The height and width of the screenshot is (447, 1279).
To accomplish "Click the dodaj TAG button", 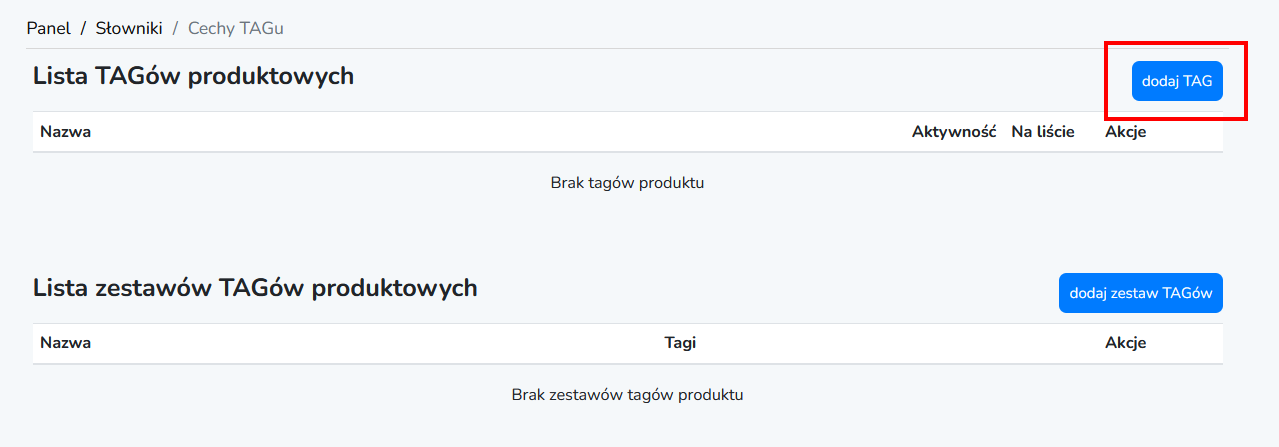I will click(1177, 81).
